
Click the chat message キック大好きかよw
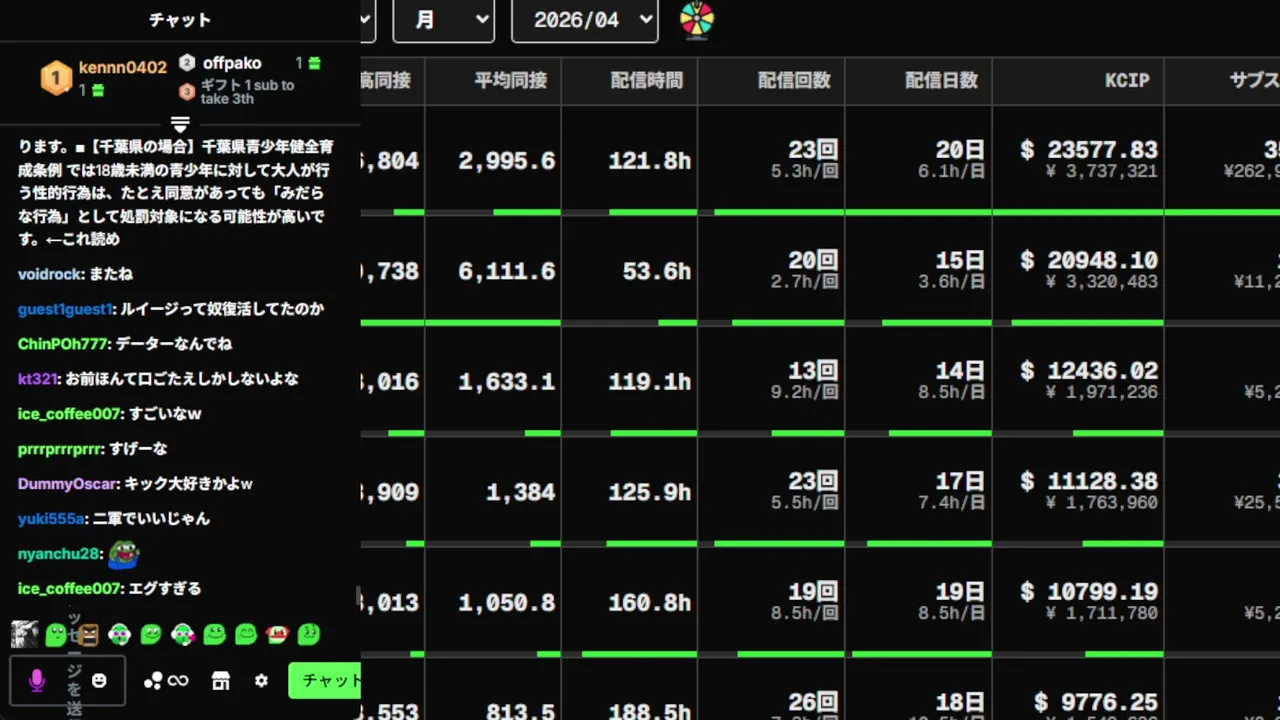coord(188,484)
